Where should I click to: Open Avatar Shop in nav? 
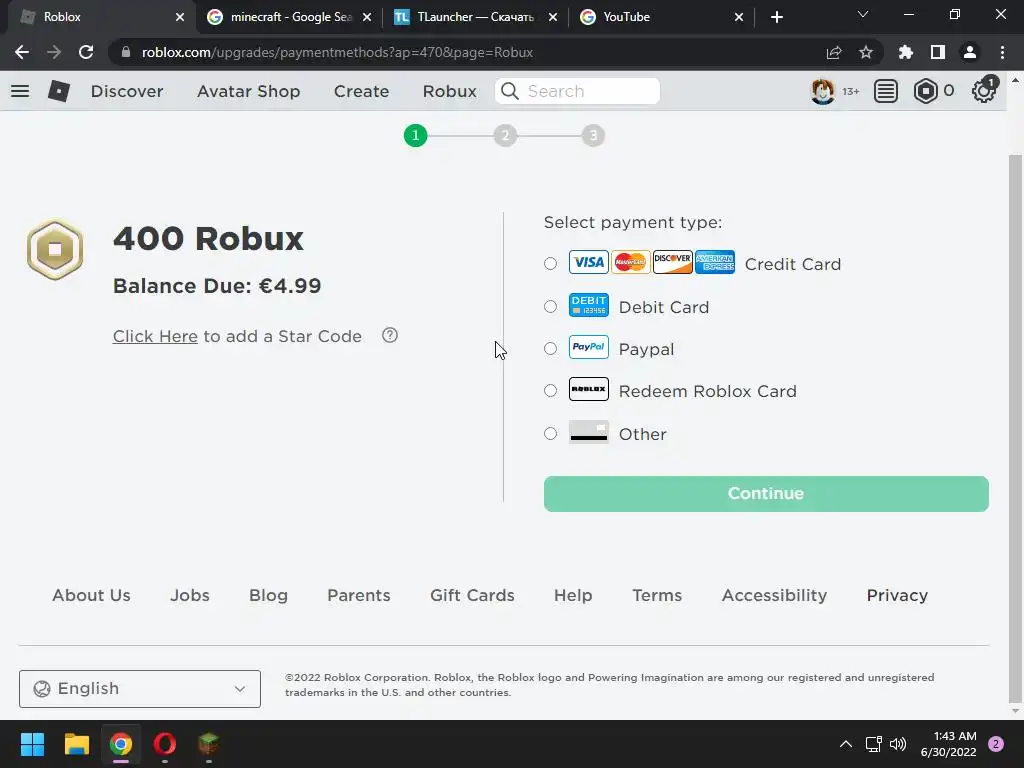pyautogui.click(x=248, y=91)
